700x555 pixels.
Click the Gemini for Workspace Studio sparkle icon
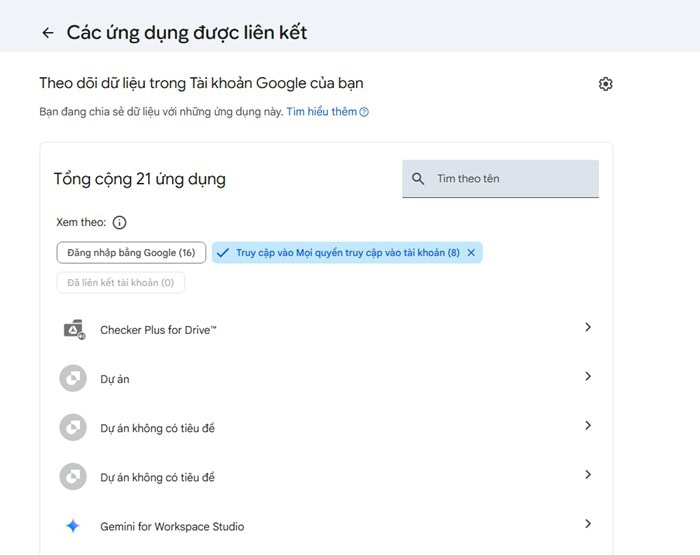click(x=73, y=526)
